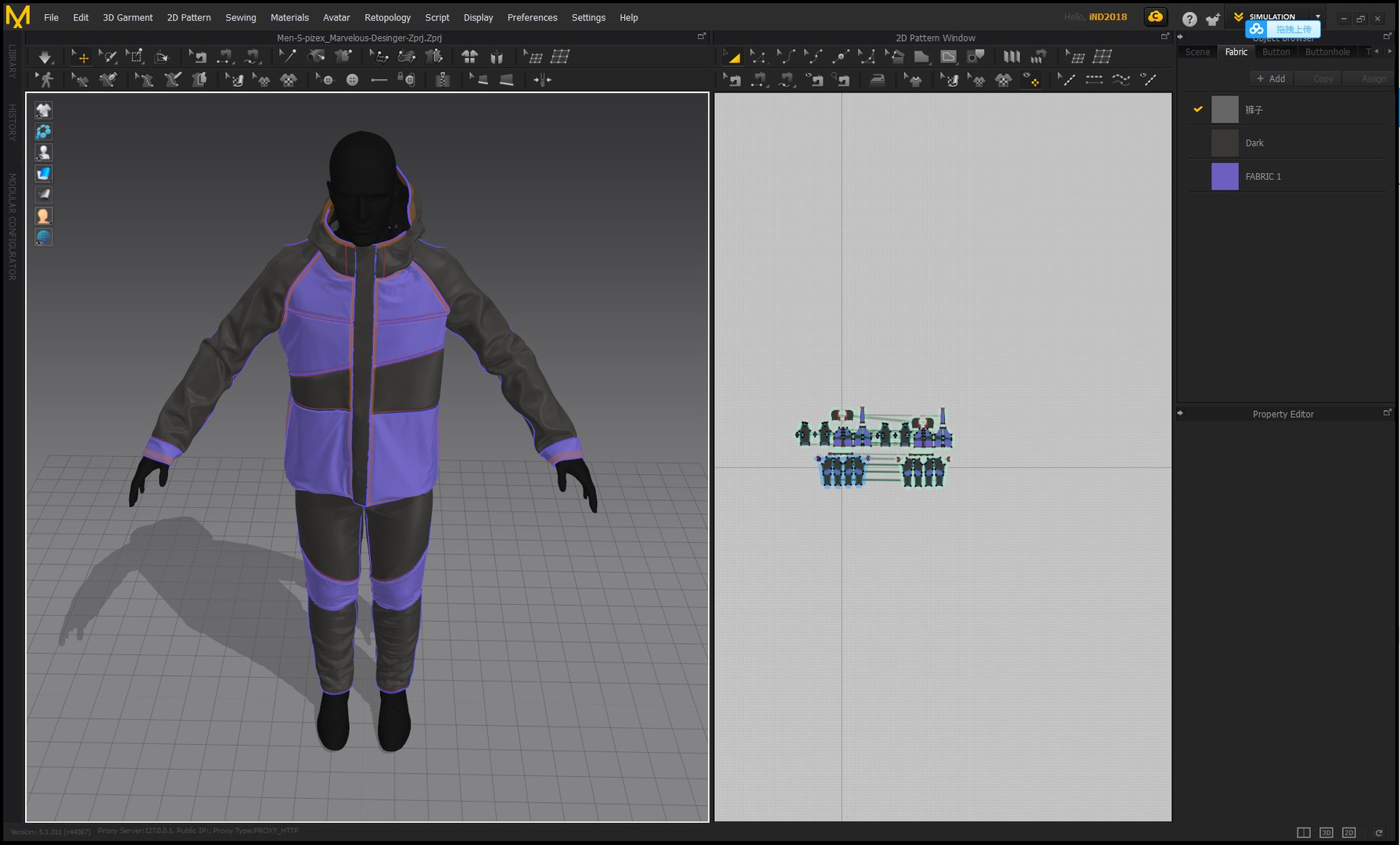Collapse the Object Browser panel arrow
Image resolution: width=1400 pixels, height=845 pixels.
coord(1180,37)
